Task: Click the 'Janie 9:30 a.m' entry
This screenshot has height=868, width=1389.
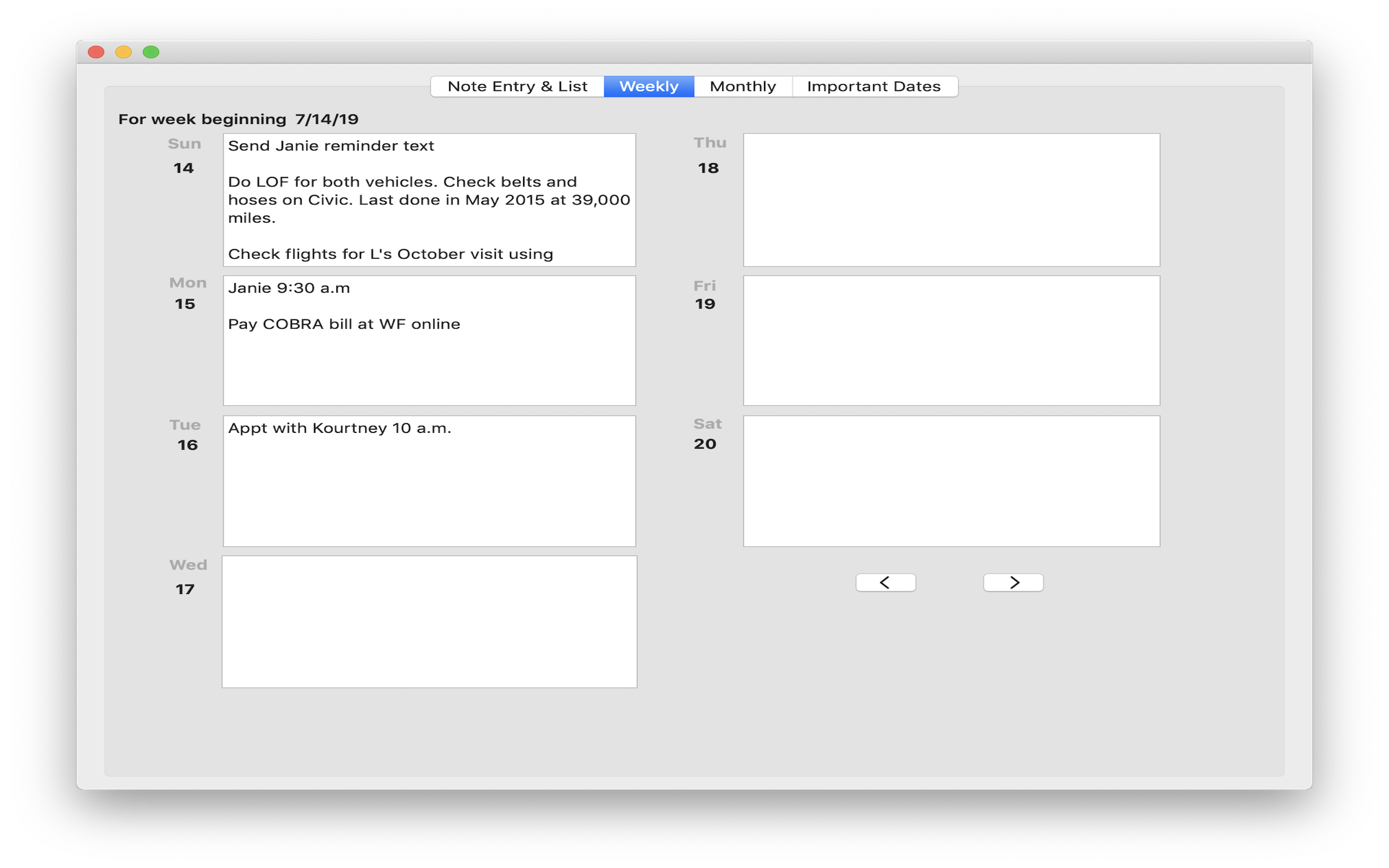Action: [289, 288]
